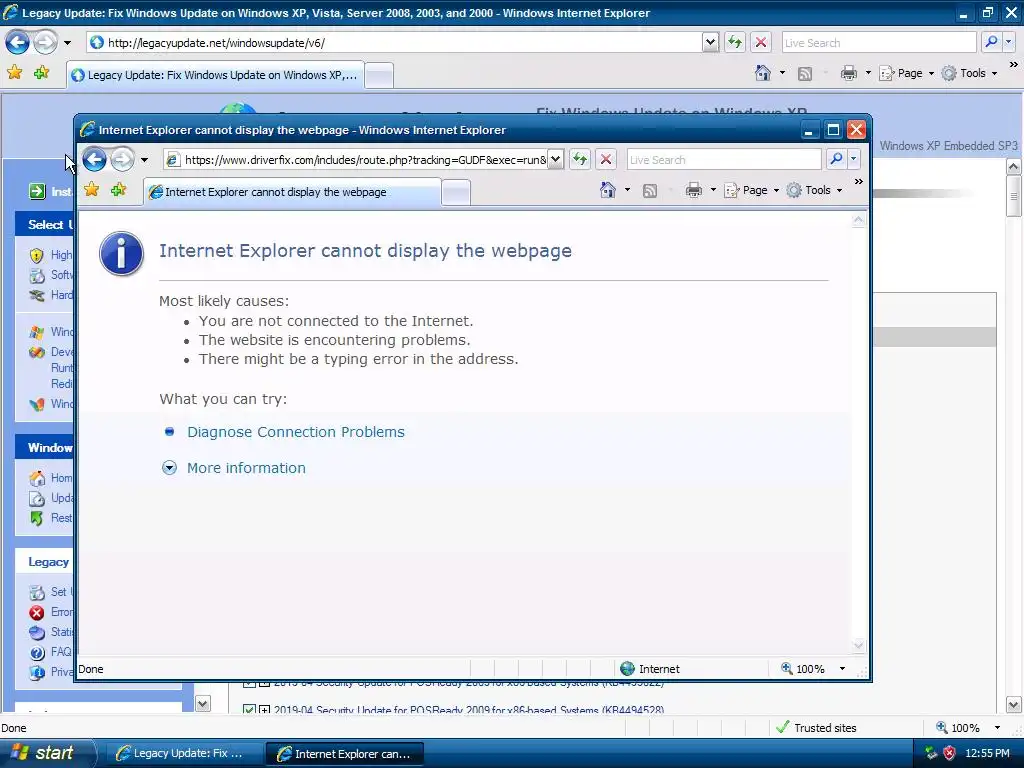Start search in the error window
1024x768 pixels.
pyautogui.click(x=836, y=159)
